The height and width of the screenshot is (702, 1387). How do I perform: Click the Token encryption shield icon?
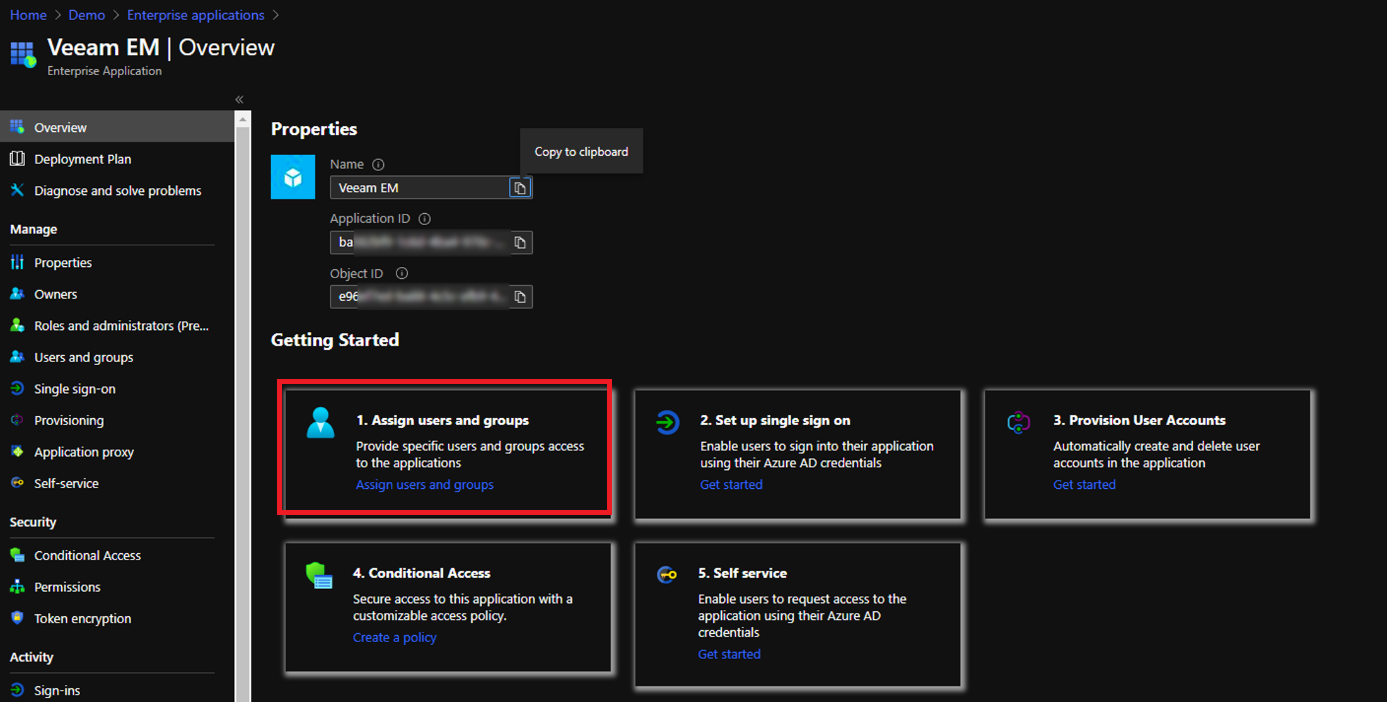[17, 618]
